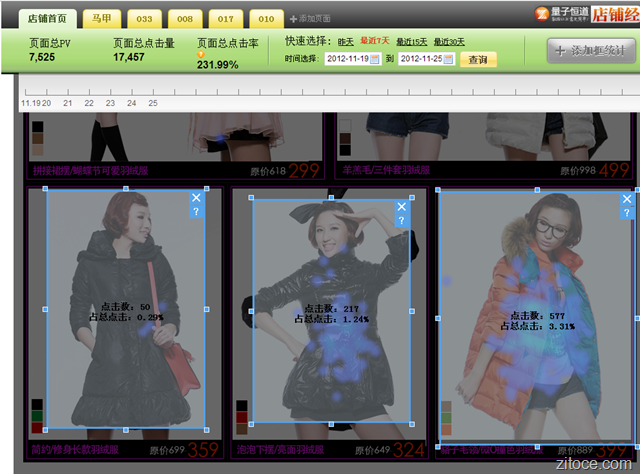The image size is (640, 474).
Task: Choose the 昨天 quick range
Action: click(345, 41)
